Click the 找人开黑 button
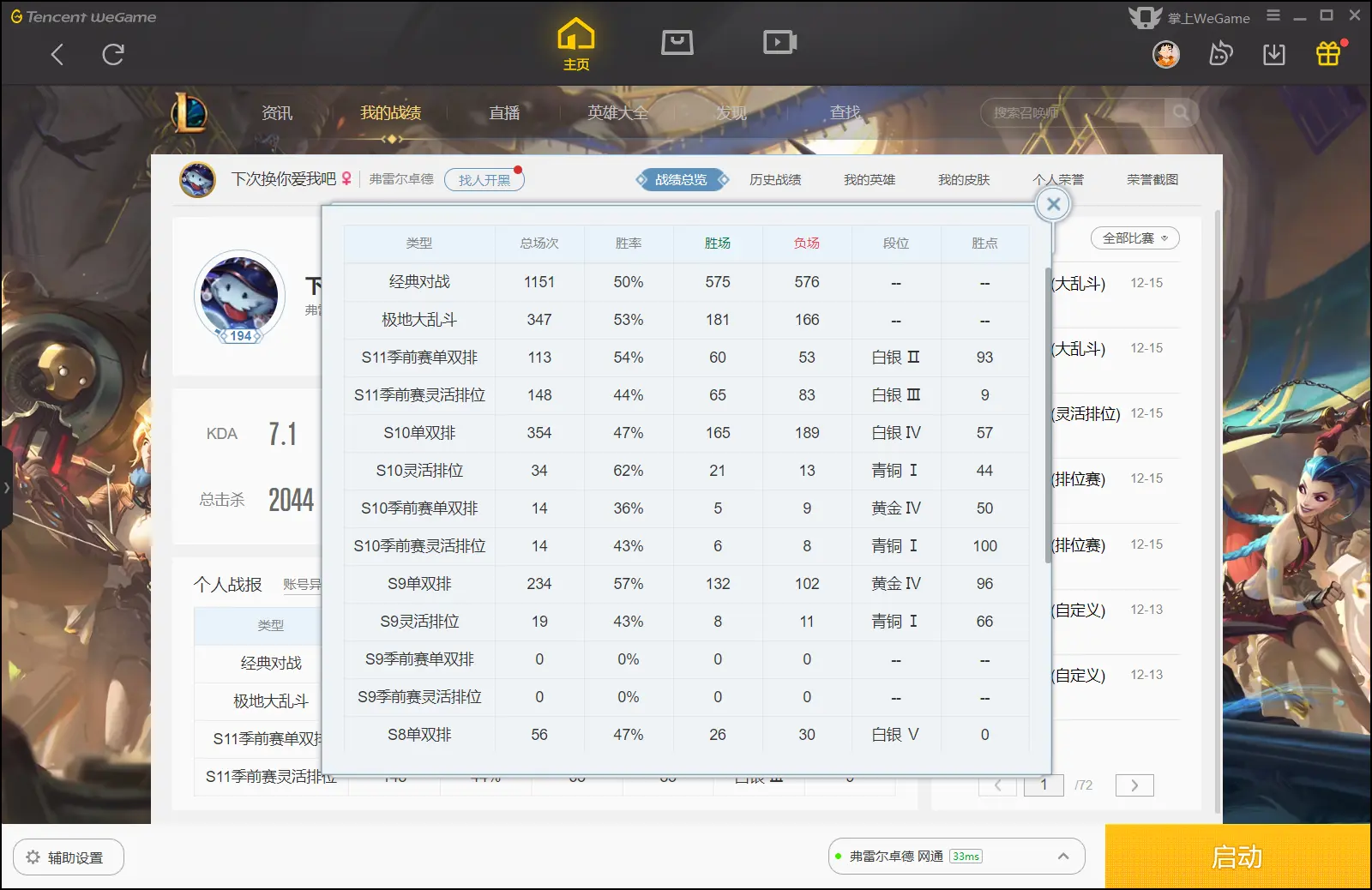This screenshot has height=890, width=1372. pos(484,180)
